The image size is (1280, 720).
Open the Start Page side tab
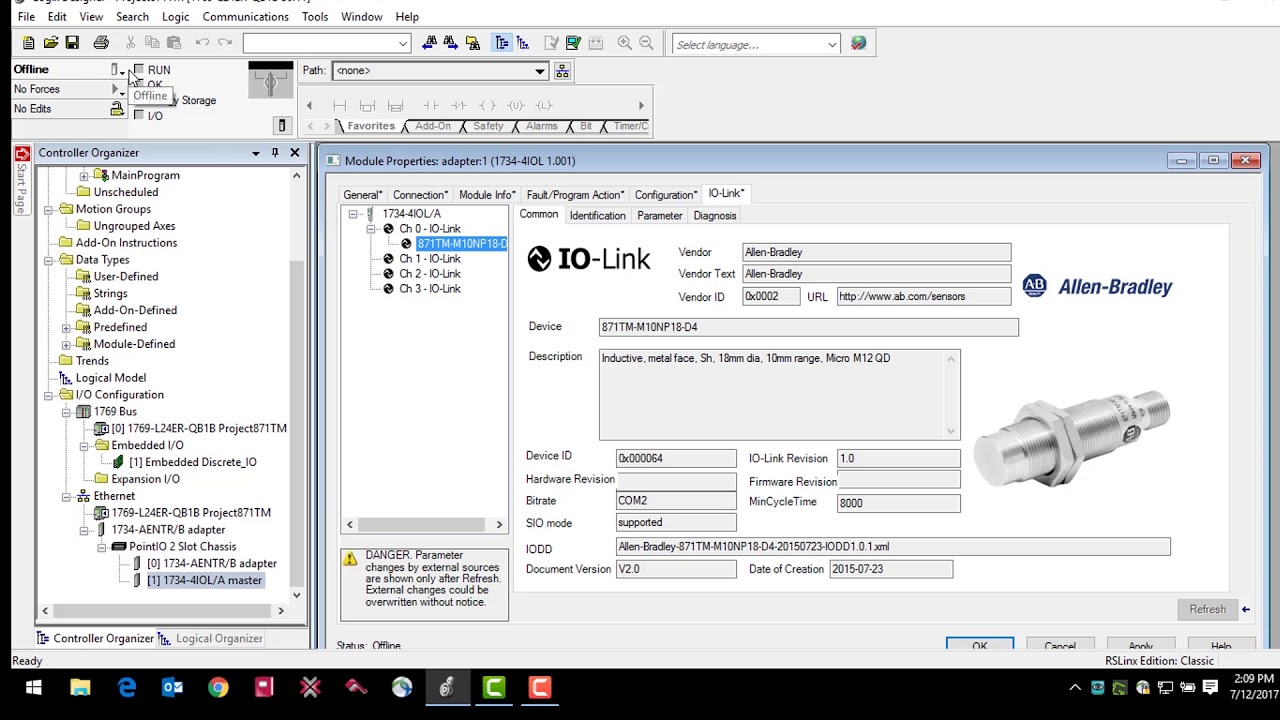(22, 181)
